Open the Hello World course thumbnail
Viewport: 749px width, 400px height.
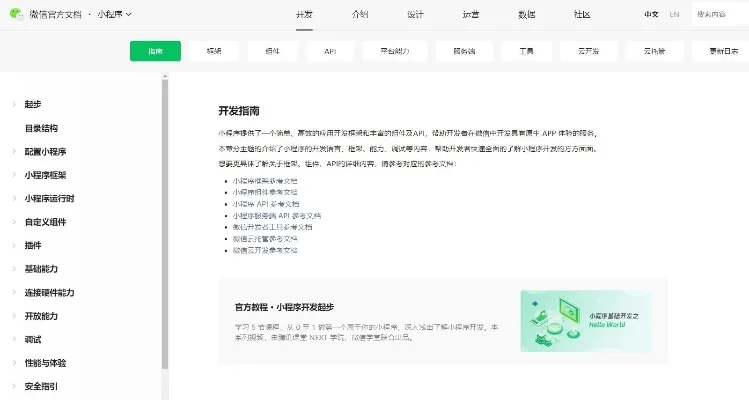click(586, 321)
